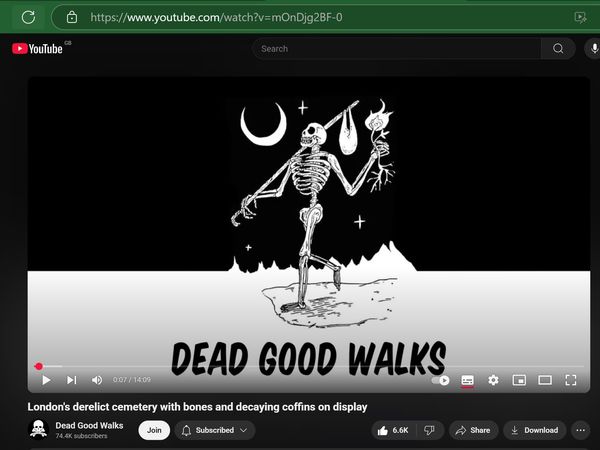Download the video

535,430
